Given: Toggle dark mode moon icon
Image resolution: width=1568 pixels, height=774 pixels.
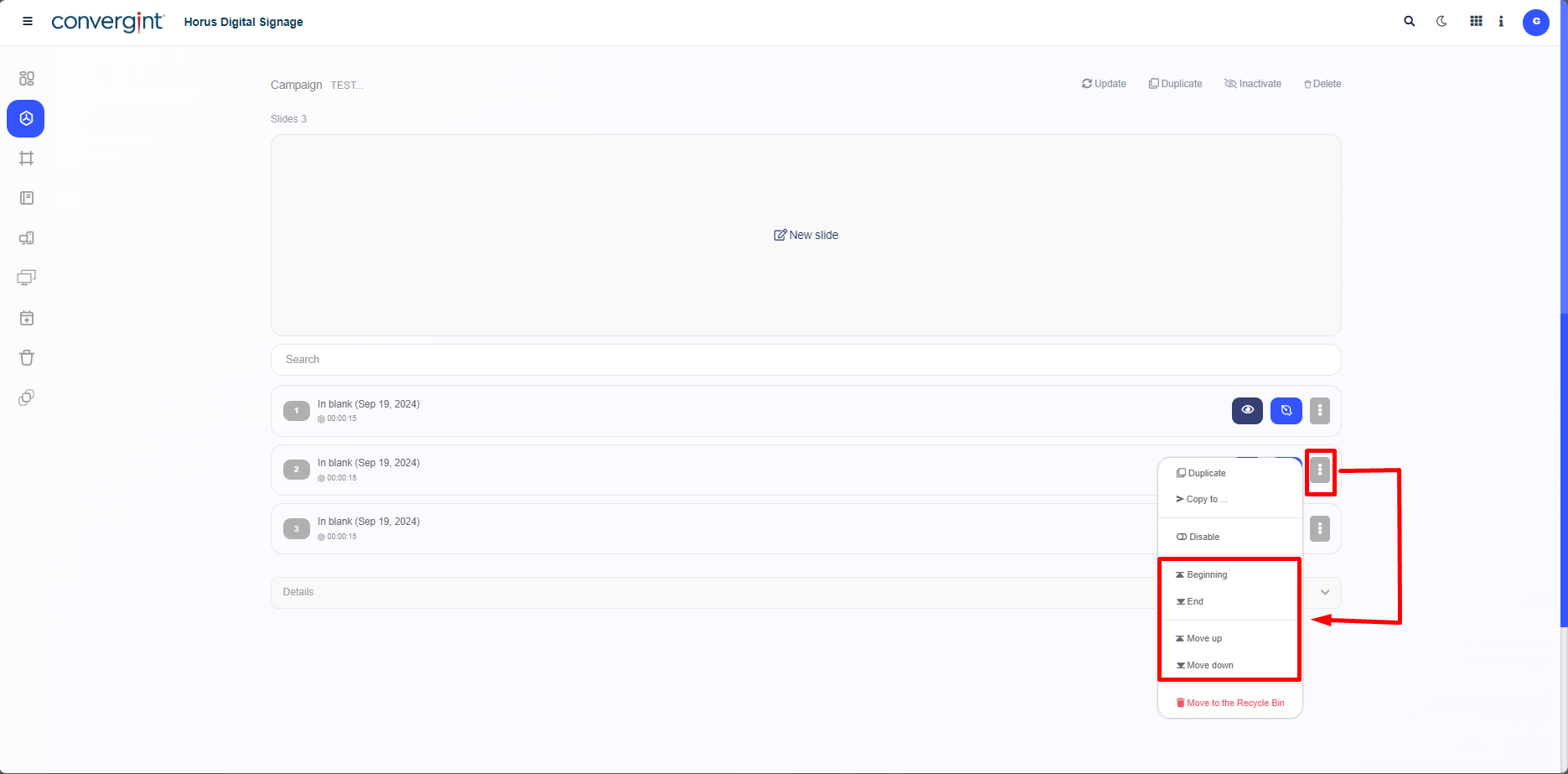Looking at the screenshot, I should 1441,22.
